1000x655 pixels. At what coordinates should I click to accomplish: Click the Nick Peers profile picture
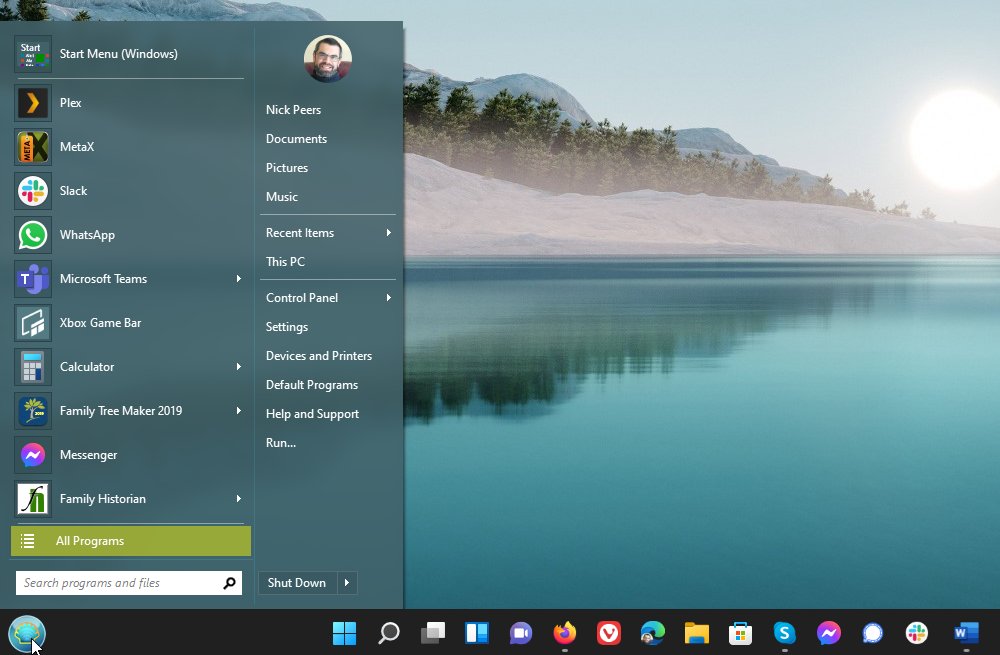coord(327,59)
